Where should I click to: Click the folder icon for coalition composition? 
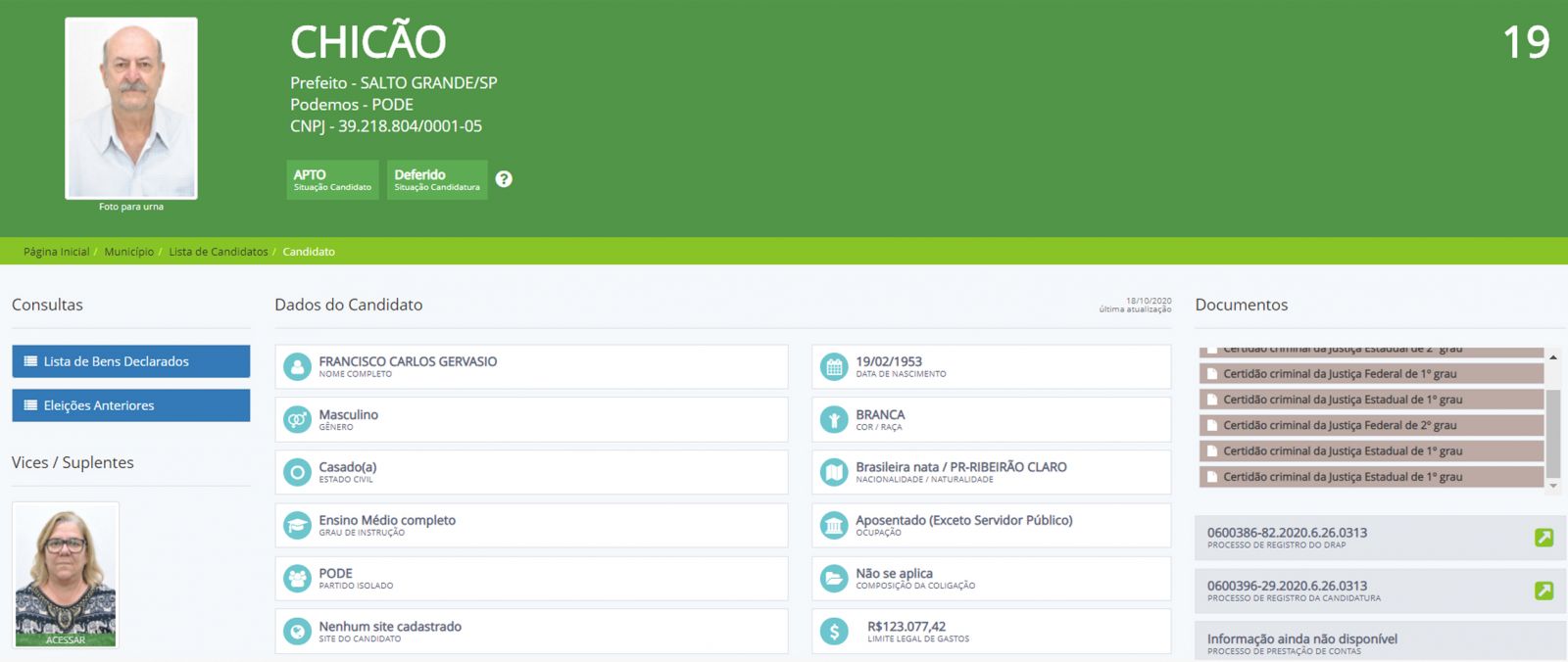834,579
